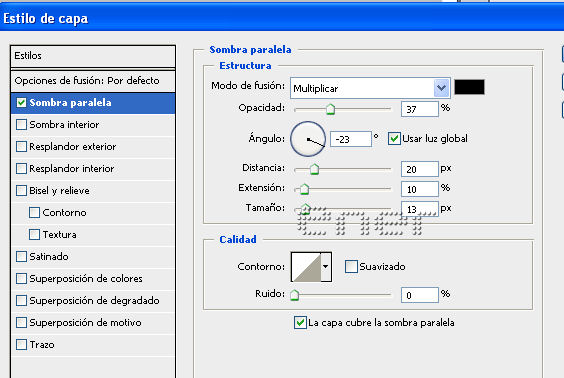Tick the Textura sub-option checkbox
Viewport: 564px width, 378px height.
click(x=34, y=234)
